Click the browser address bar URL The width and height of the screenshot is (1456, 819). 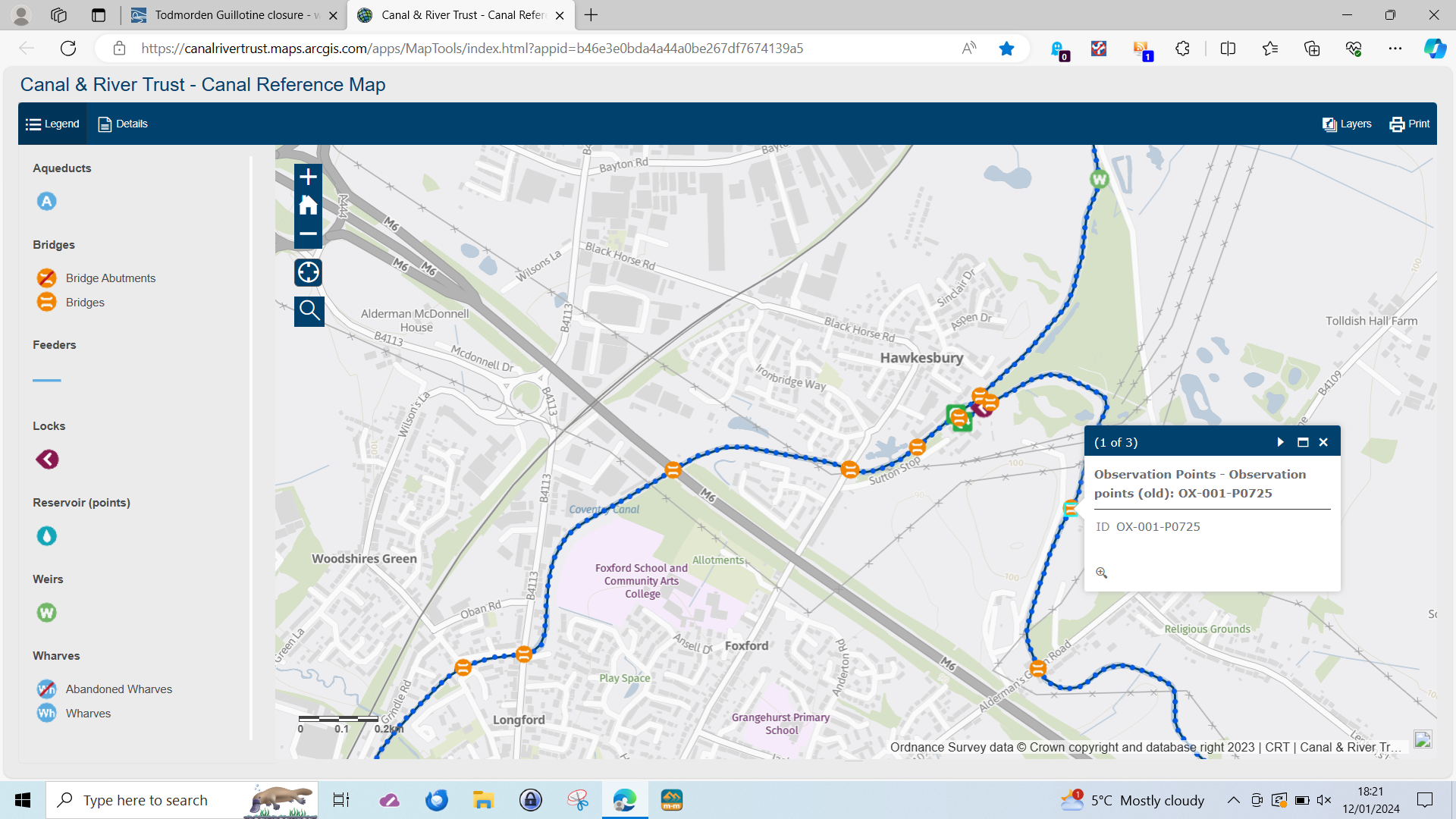472,49
